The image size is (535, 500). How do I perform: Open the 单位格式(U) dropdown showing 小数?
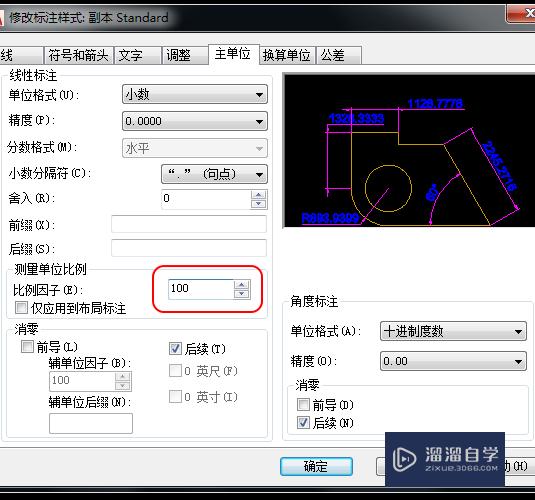tap(195, 95)
